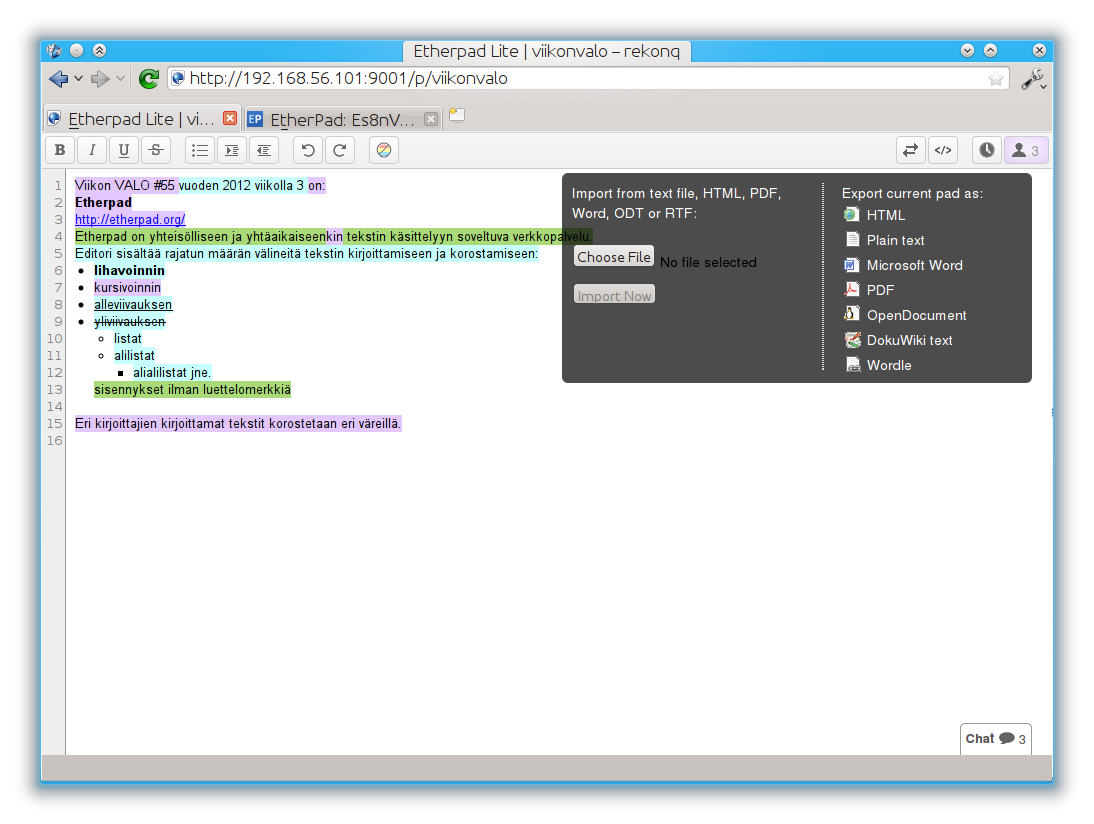The image size is (1094, 824).
Task: Redo the last undone edit
Action: click(340, 150)
